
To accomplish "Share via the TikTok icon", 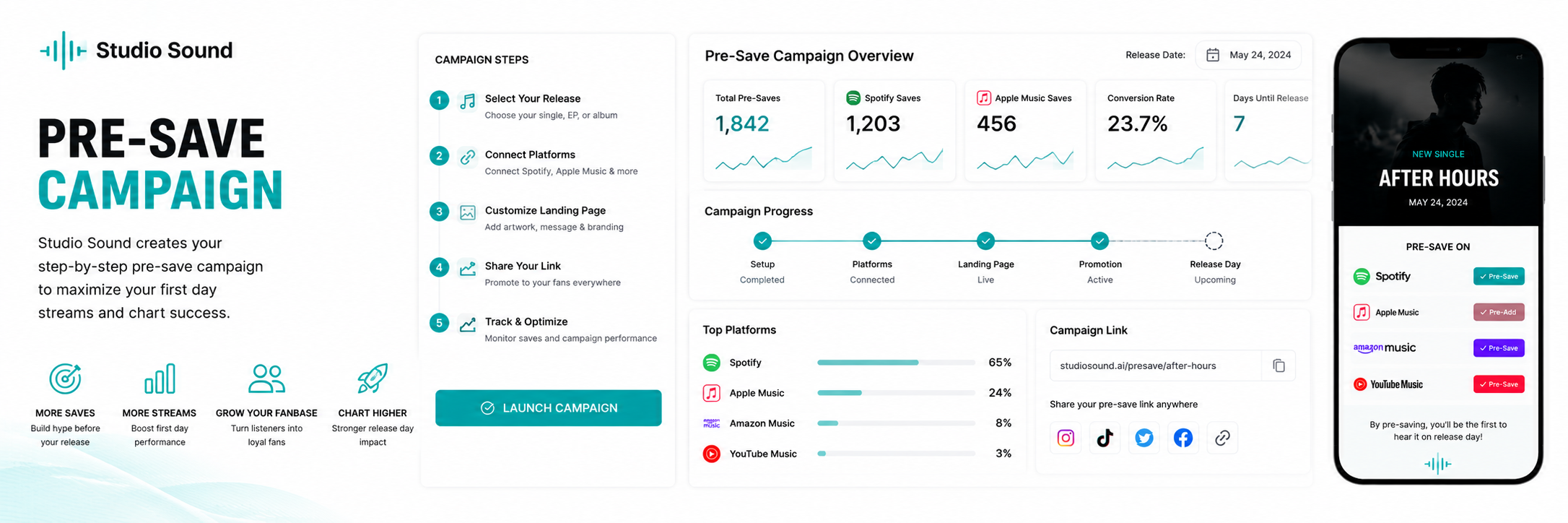I will pyautogui.click(x=1105, y=438).
